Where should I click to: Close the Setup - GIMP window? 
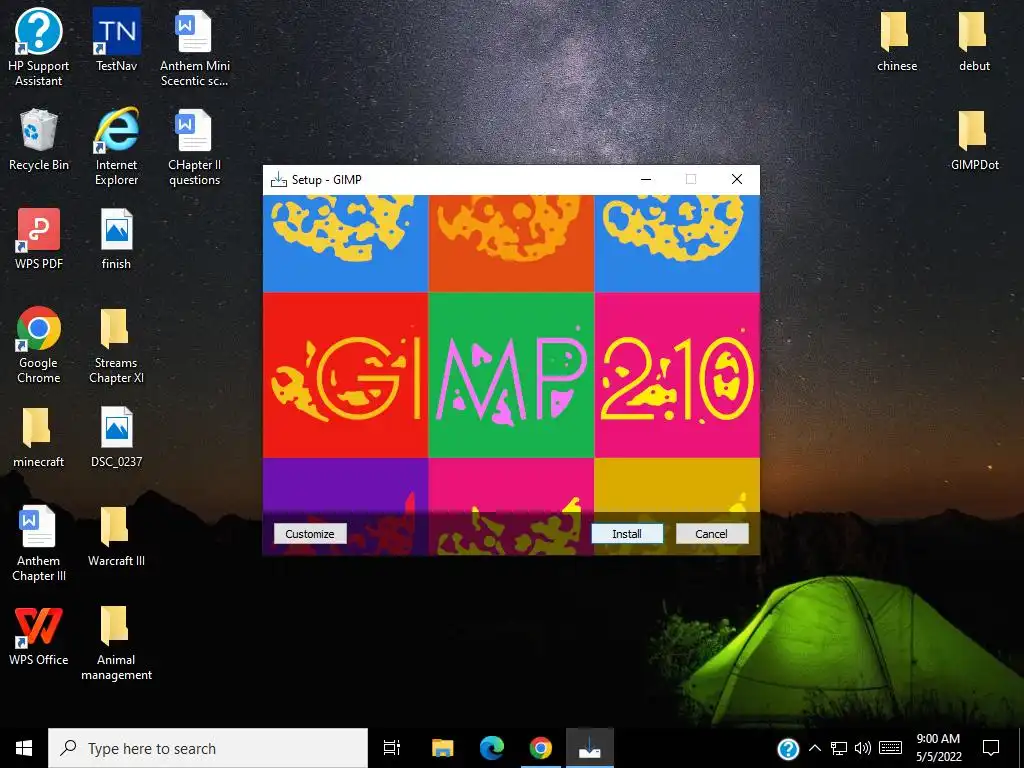pos(737,180)
